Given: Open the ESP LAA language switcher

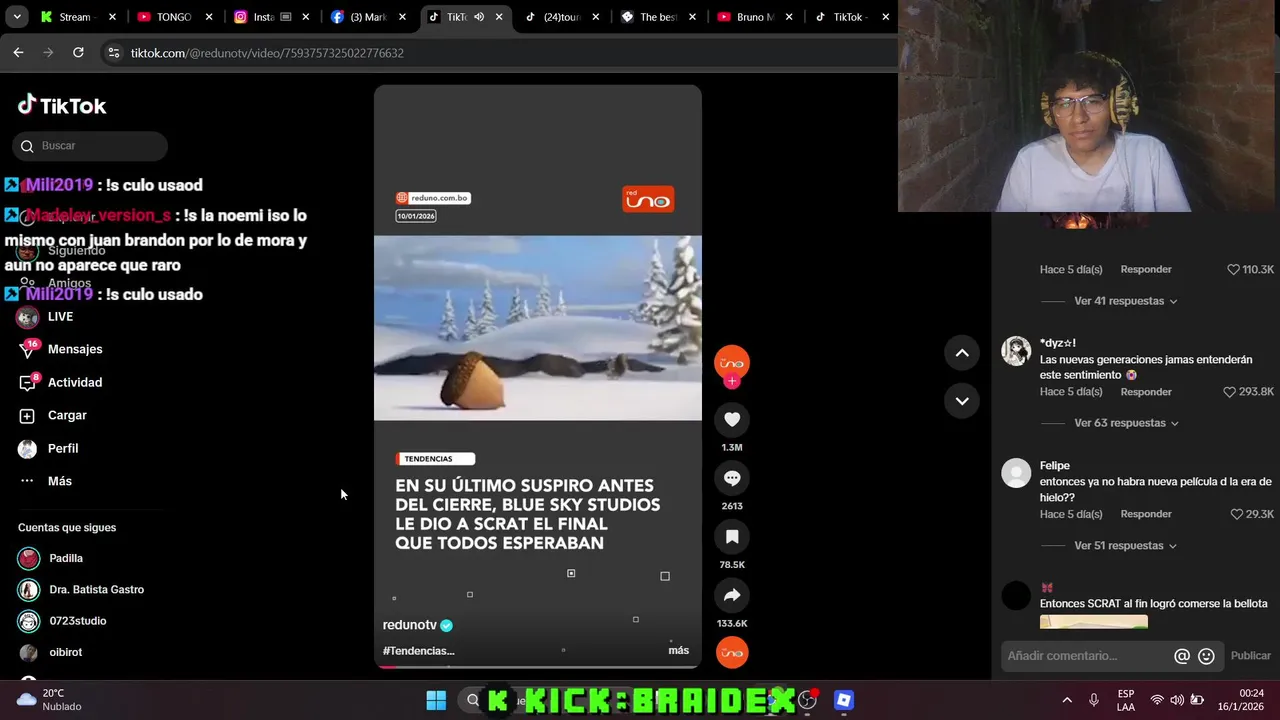Looking at the screenshot, I should [1126, 700].
